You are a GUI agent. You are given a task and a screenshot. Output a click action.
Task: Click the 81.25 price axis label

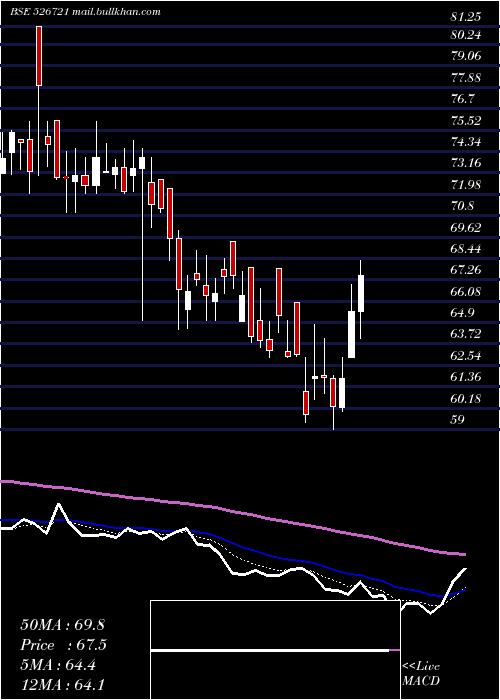pos(466,17)
